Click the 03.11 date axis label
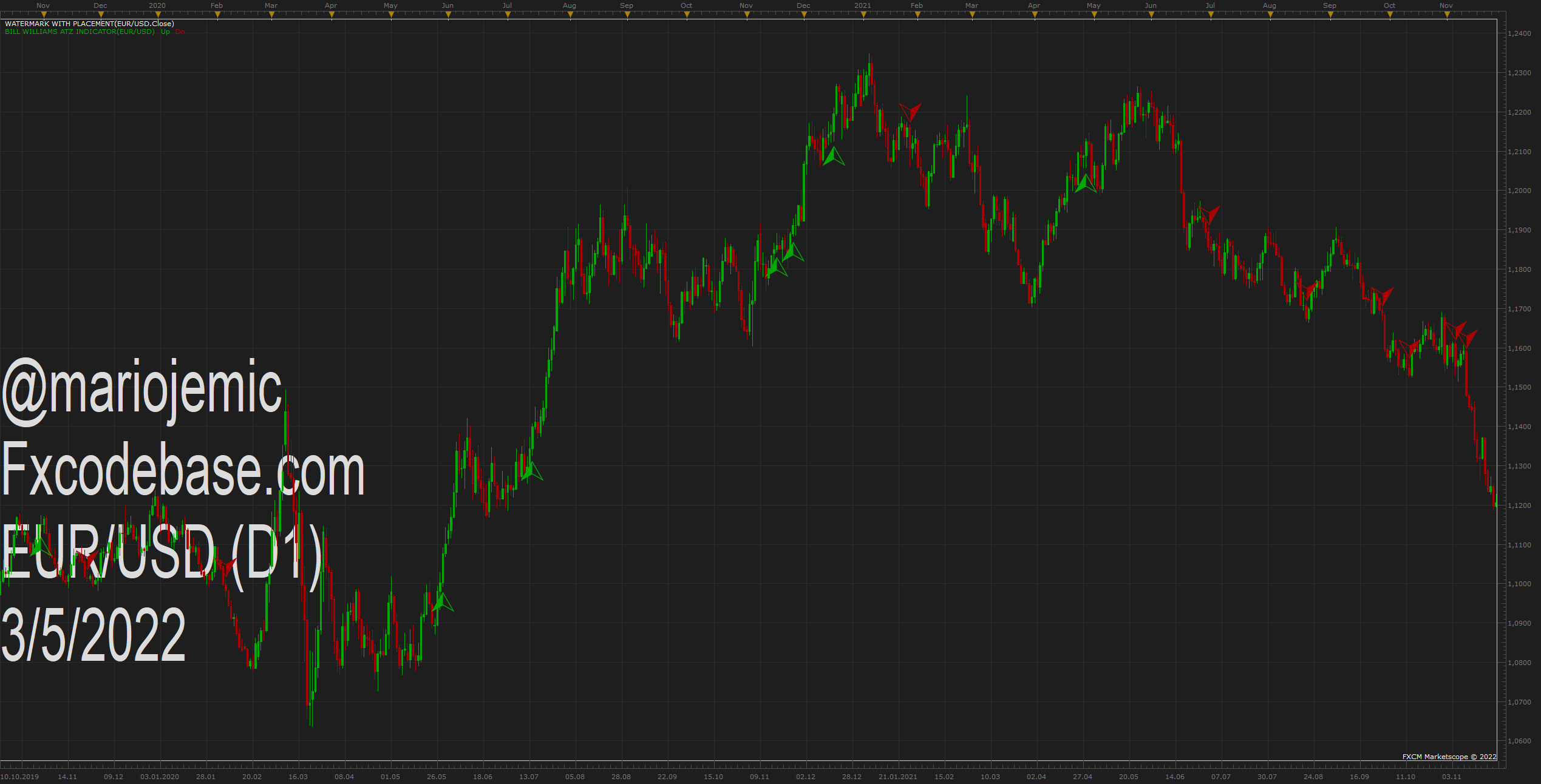Image resolution: width=1541 pixels, height=784 pixels. tap(1452, 777)
